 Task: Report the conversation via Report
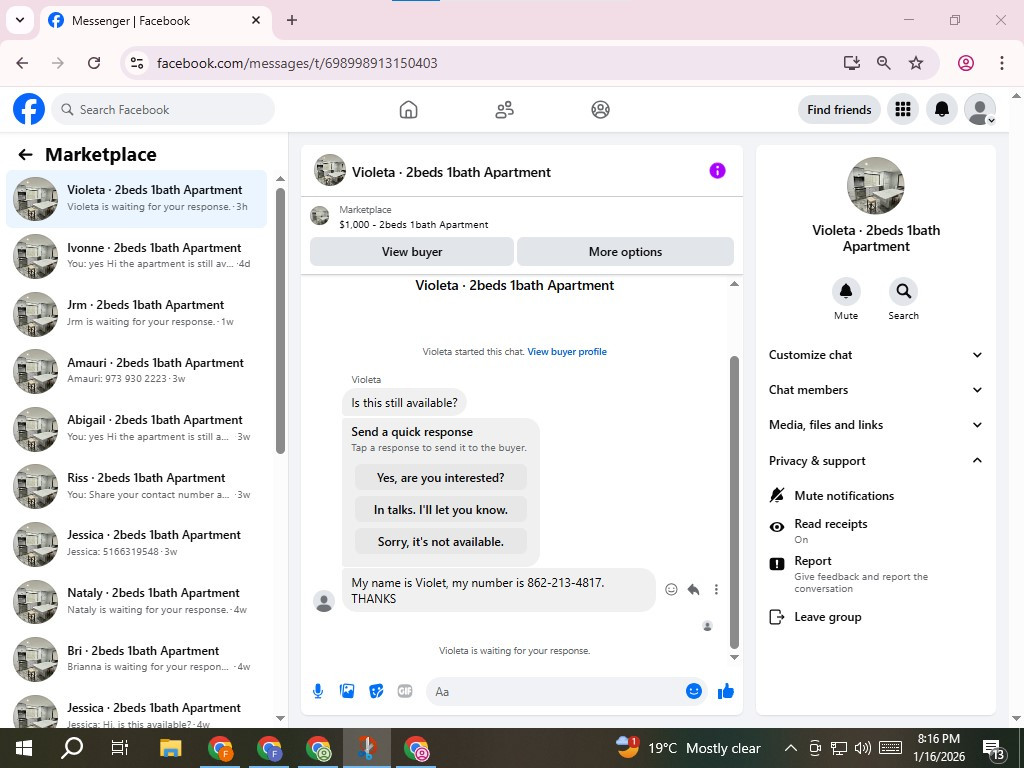click(x=876, y=573)
